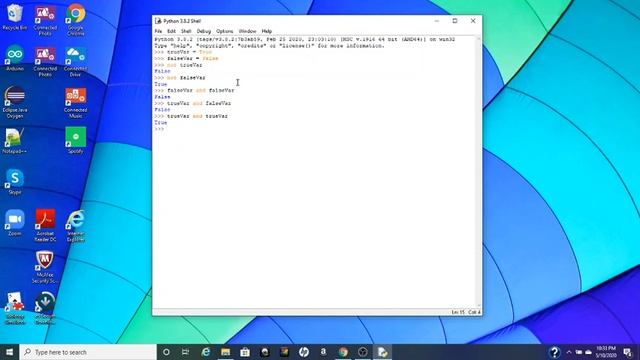
Task: Open the File menu in Python Shell
Action: coord(158,31)
